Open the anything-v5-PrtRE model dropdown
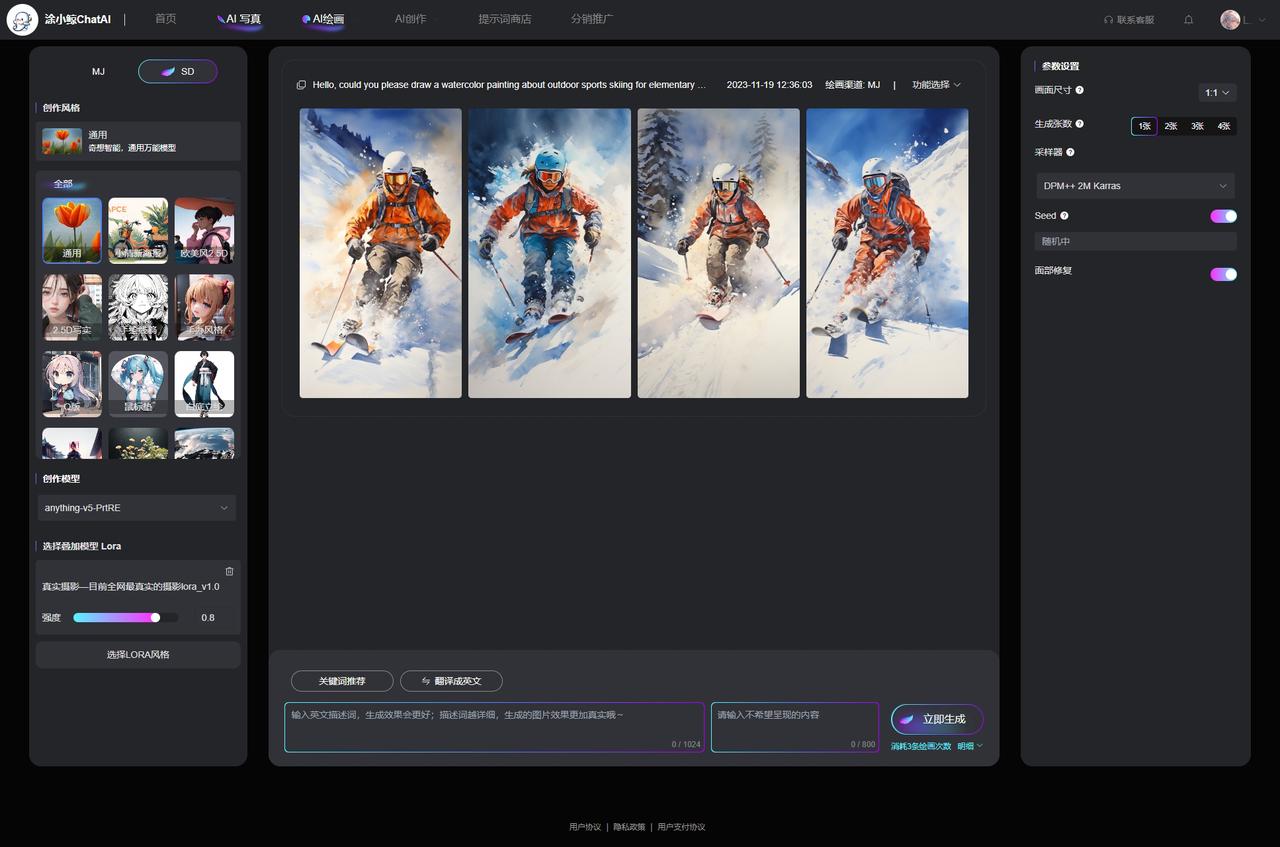Screen dimensions: 1280x847 click(137, 508)
